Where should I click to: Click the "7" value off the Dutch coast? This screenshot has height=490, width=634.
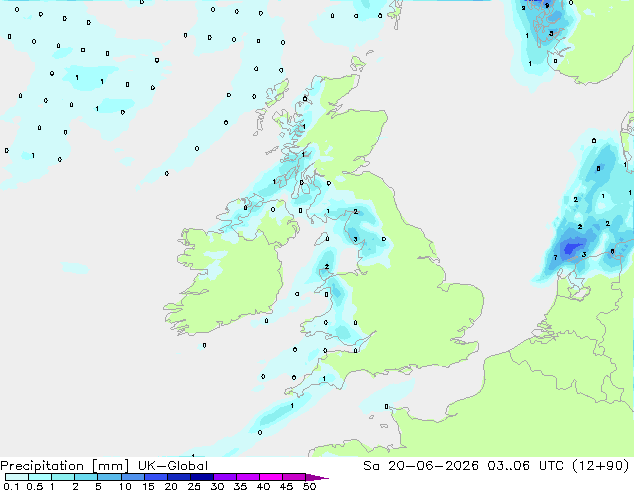555,258
